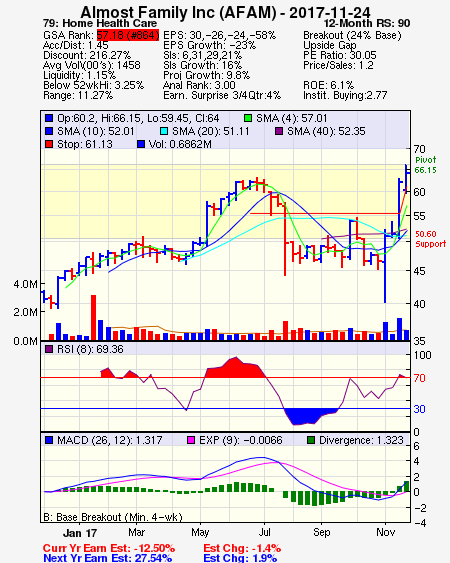Click the Vol: 0.6862M legend text
The image size is (450, 563).
[x=180, y=144]
